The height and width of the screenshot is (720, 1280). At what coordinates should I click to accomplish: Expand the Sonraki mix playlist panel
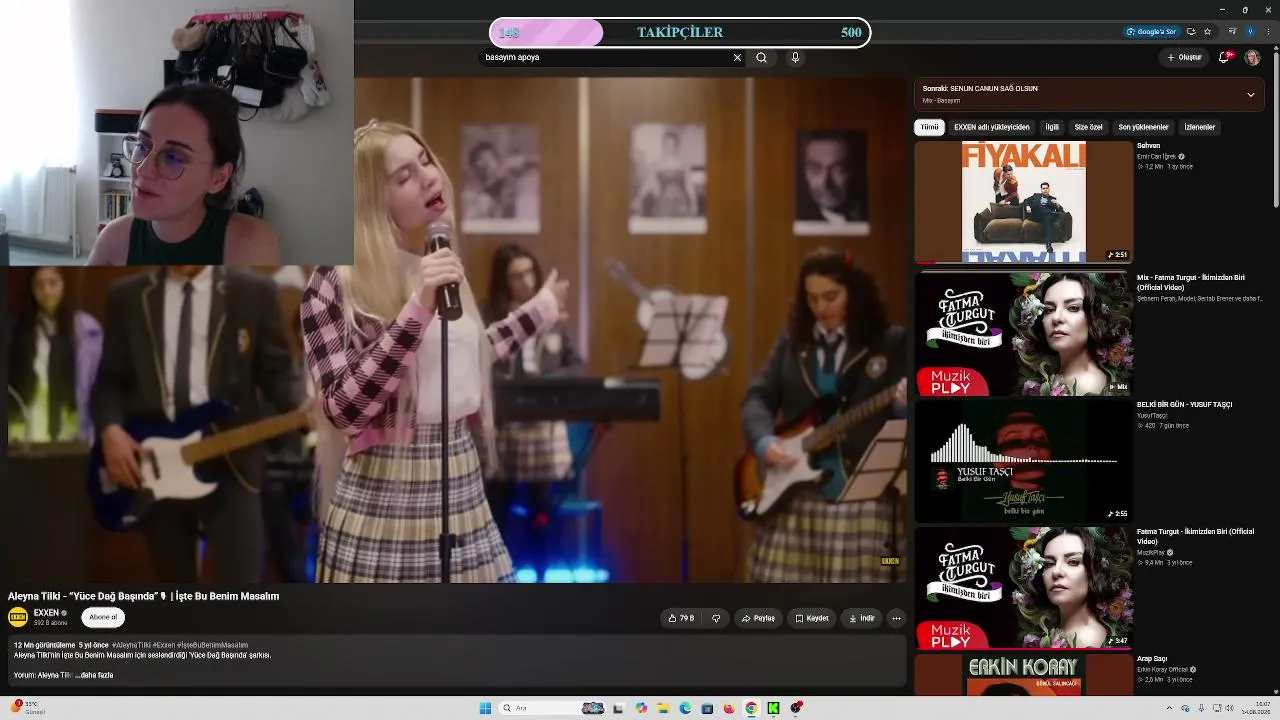click(1250, 95)
